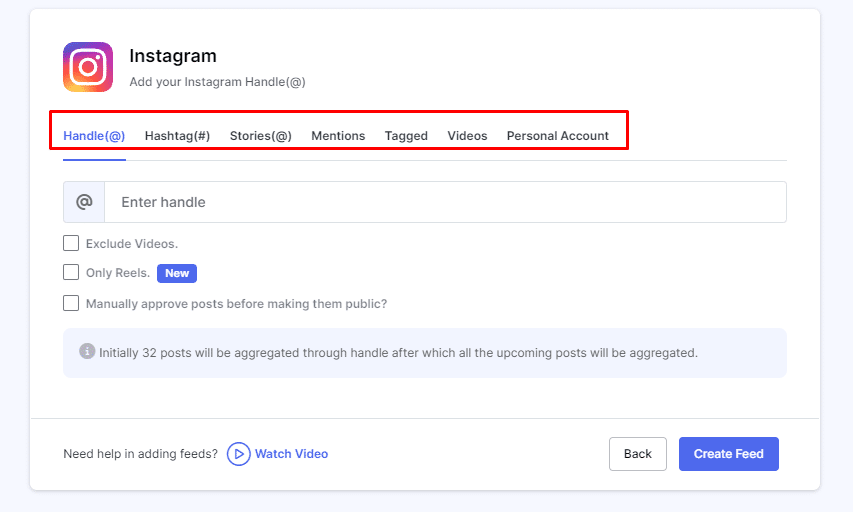The height and width of the screenshot is (512, 853).
Task: Click the @ symbol icon beside handle field
Action: (x=84, y=202)
